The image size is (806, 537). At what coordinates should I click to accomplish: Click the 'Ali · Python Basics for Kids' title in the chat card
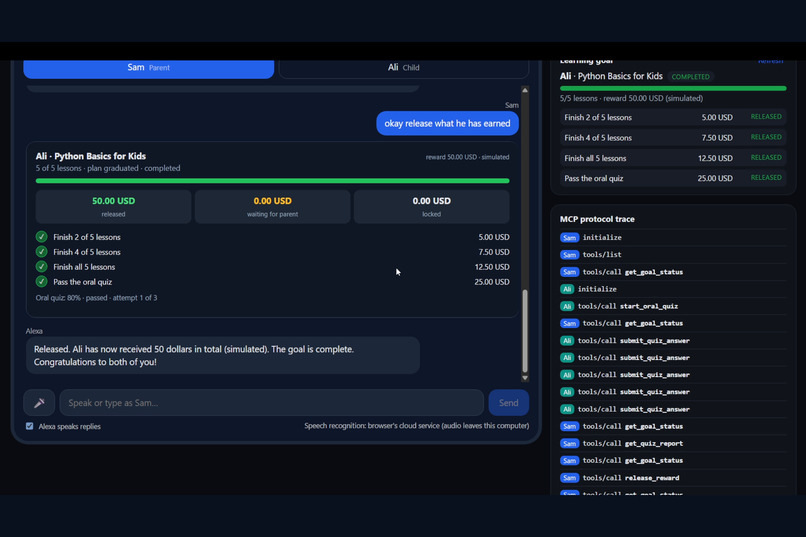90,156
